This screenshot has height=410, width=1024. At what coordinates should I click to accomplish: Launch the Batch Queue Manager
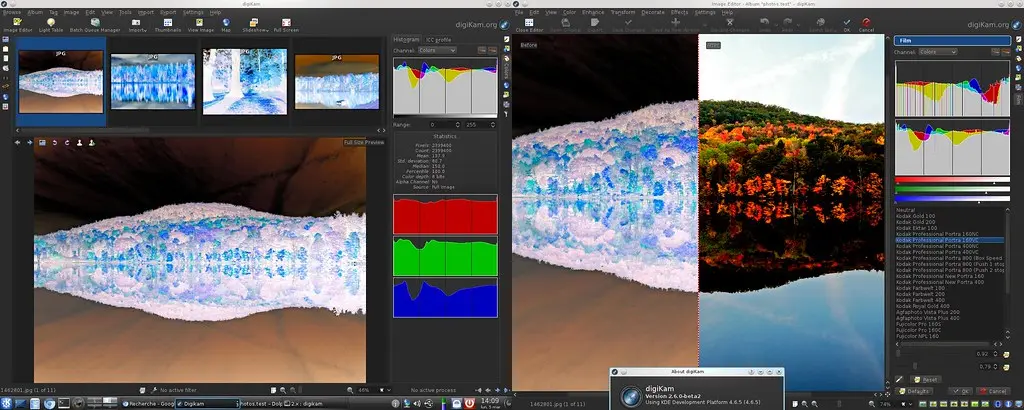click(x=96, y=24)
